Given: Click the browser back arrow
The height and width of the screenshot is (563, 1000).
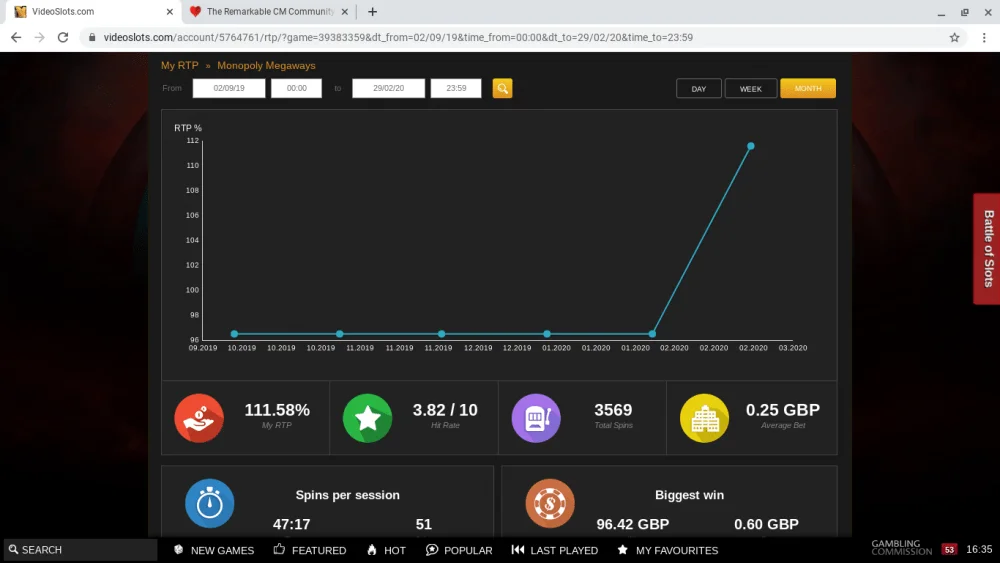Looking at the screenshot, I should coord(16,37).
